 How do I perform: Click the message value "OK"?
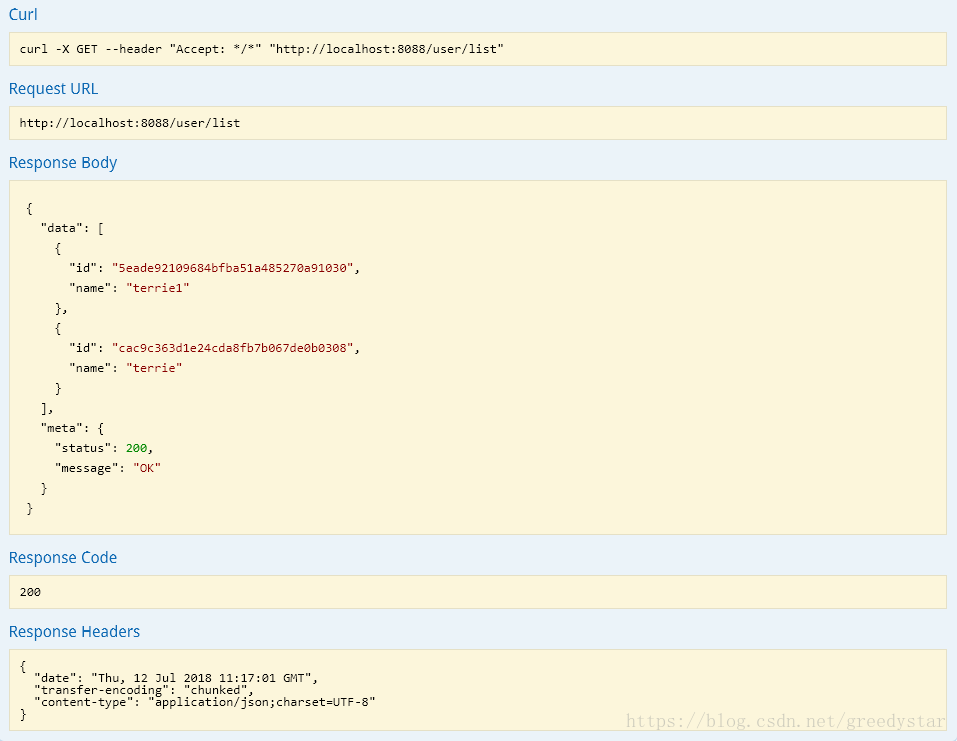146,468
